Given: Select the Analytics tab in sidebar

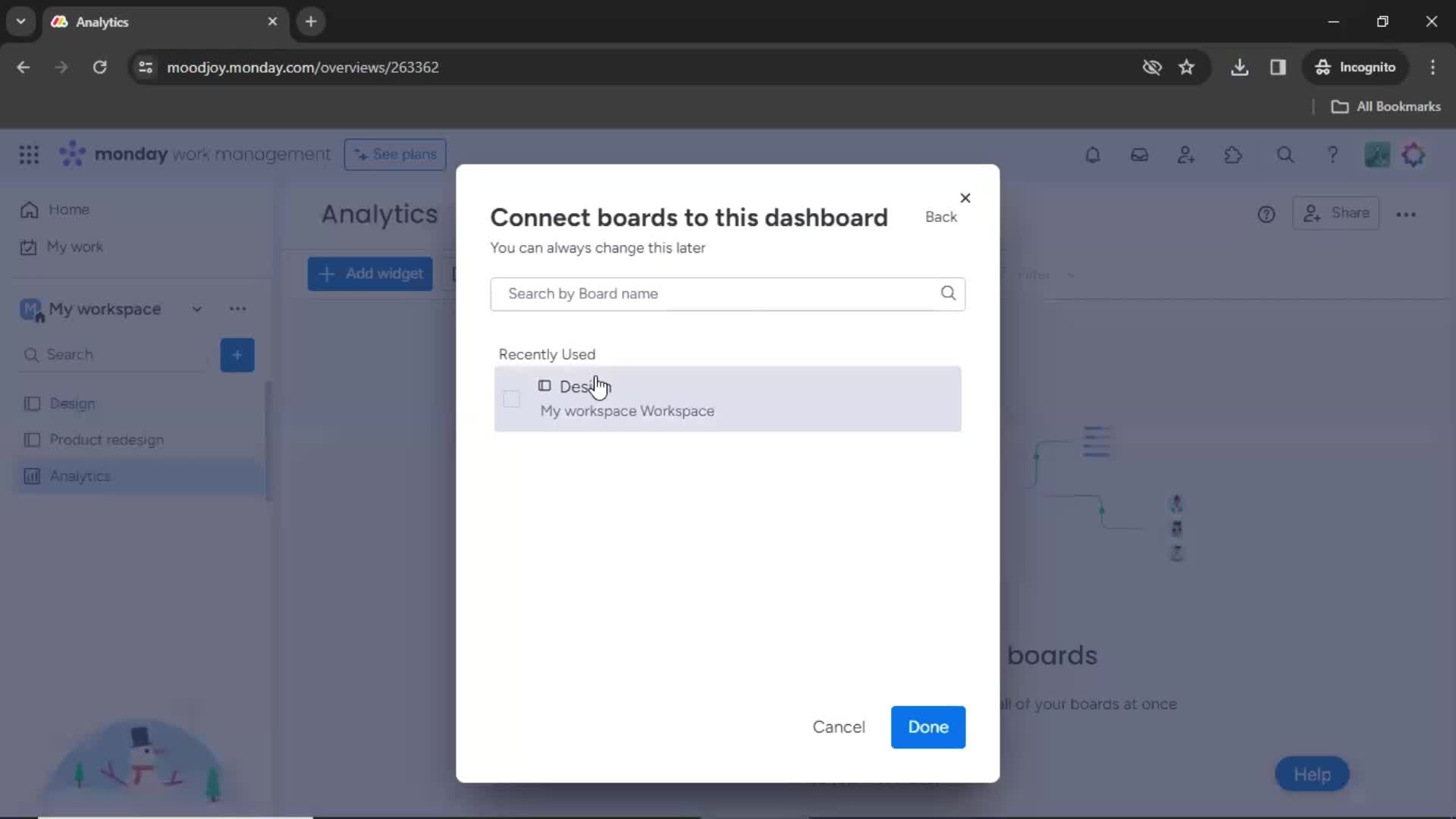Looking at the screenshot, I should (x=80, y=476).
